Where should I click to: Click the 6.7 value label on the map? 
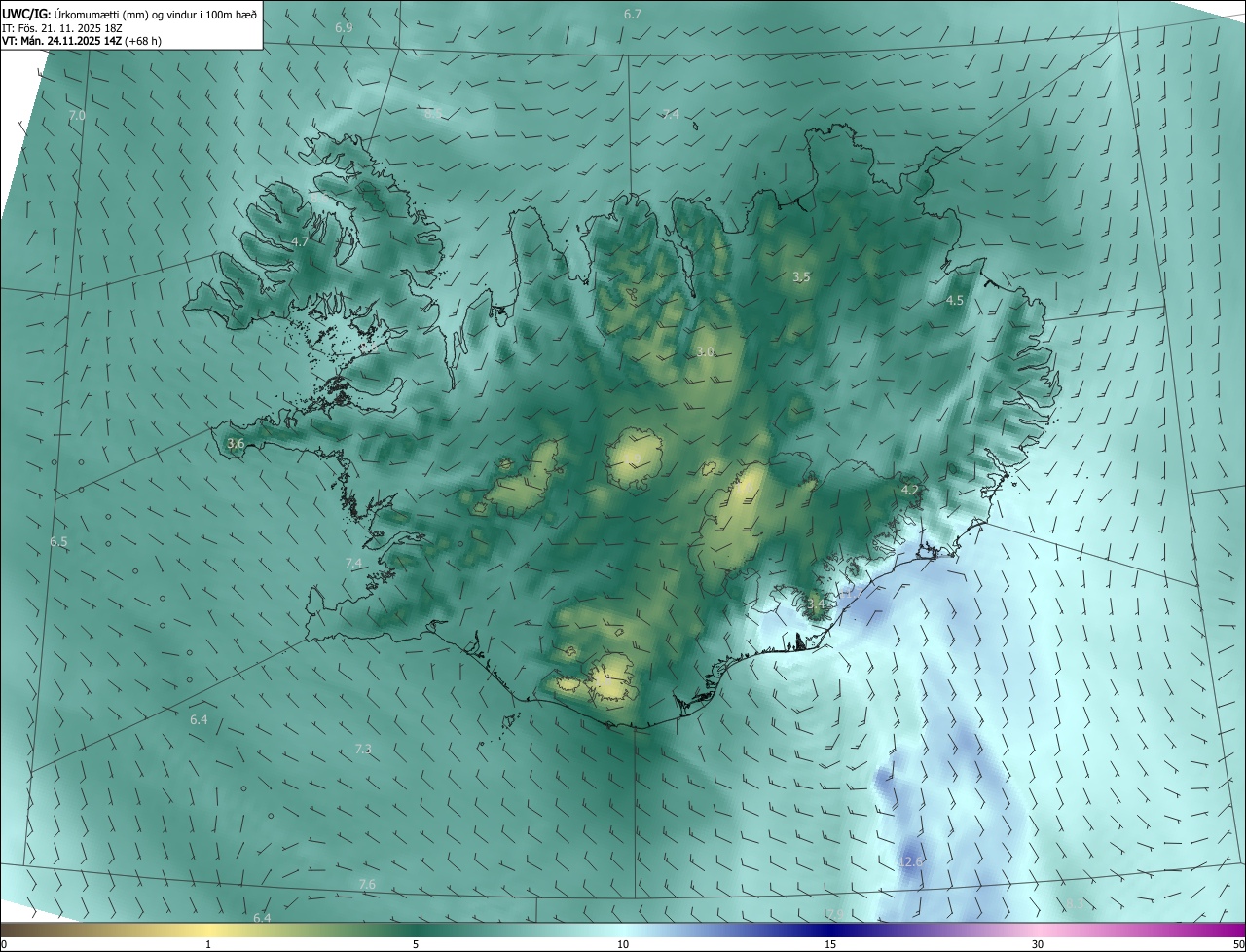633,15
